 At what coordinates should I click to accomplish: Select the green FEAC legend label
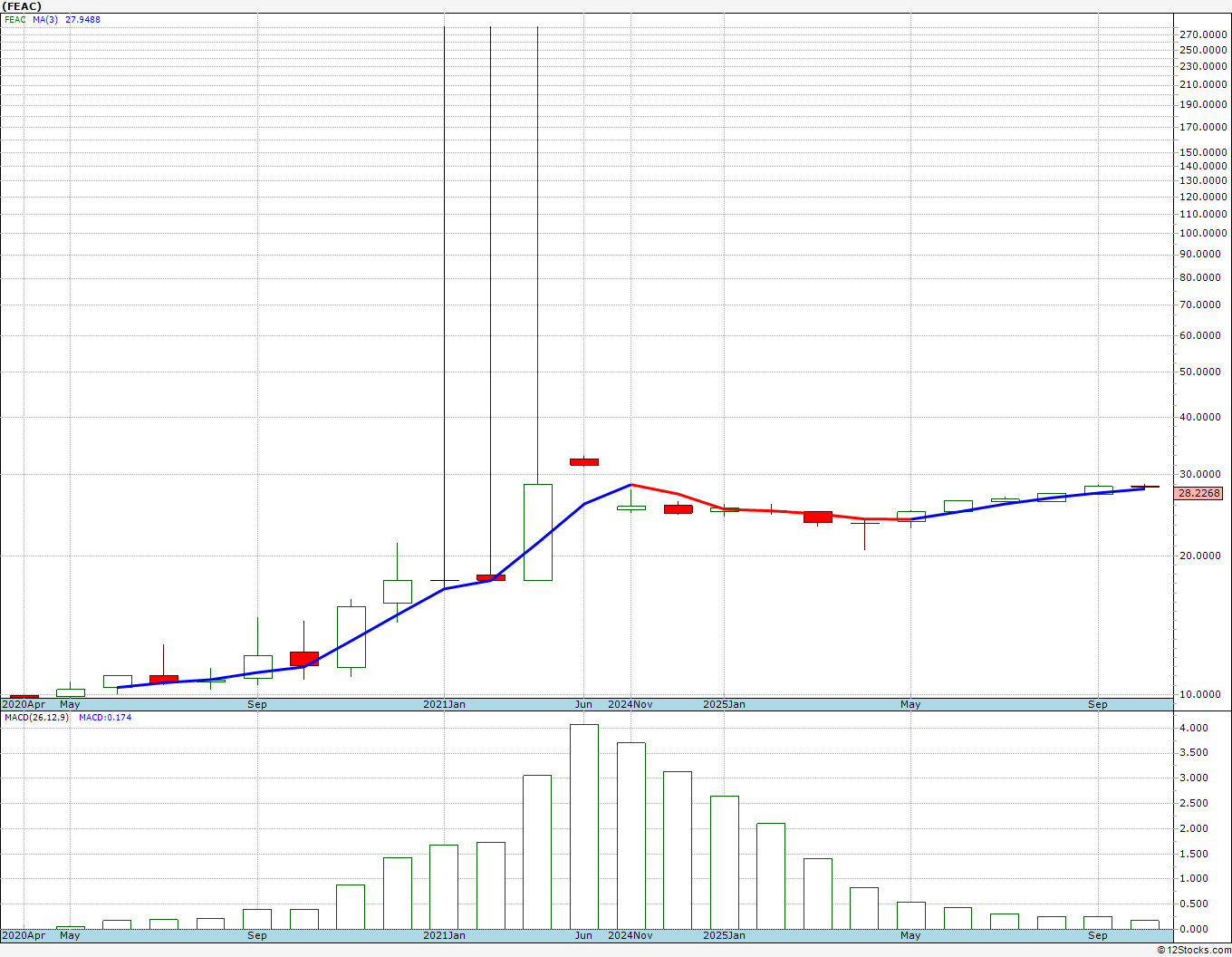[x=15, y=19]
